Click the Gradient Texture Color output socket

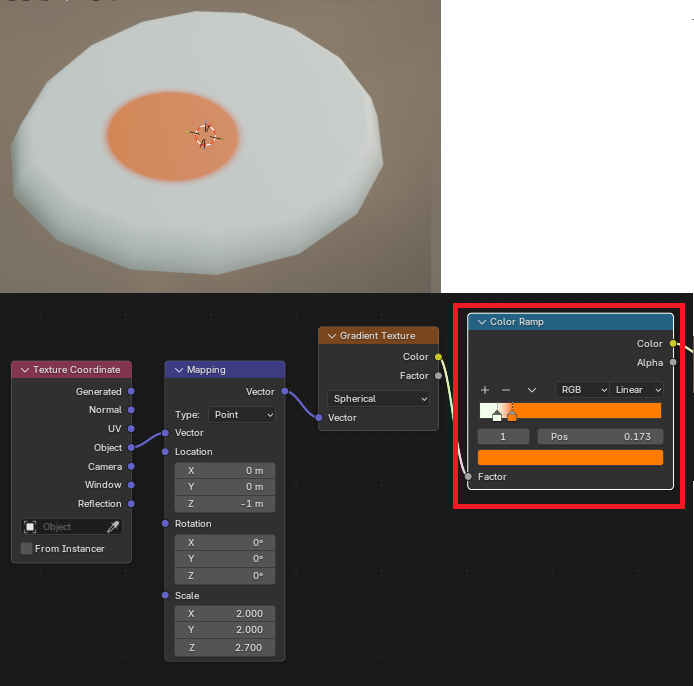coord(438,357)
